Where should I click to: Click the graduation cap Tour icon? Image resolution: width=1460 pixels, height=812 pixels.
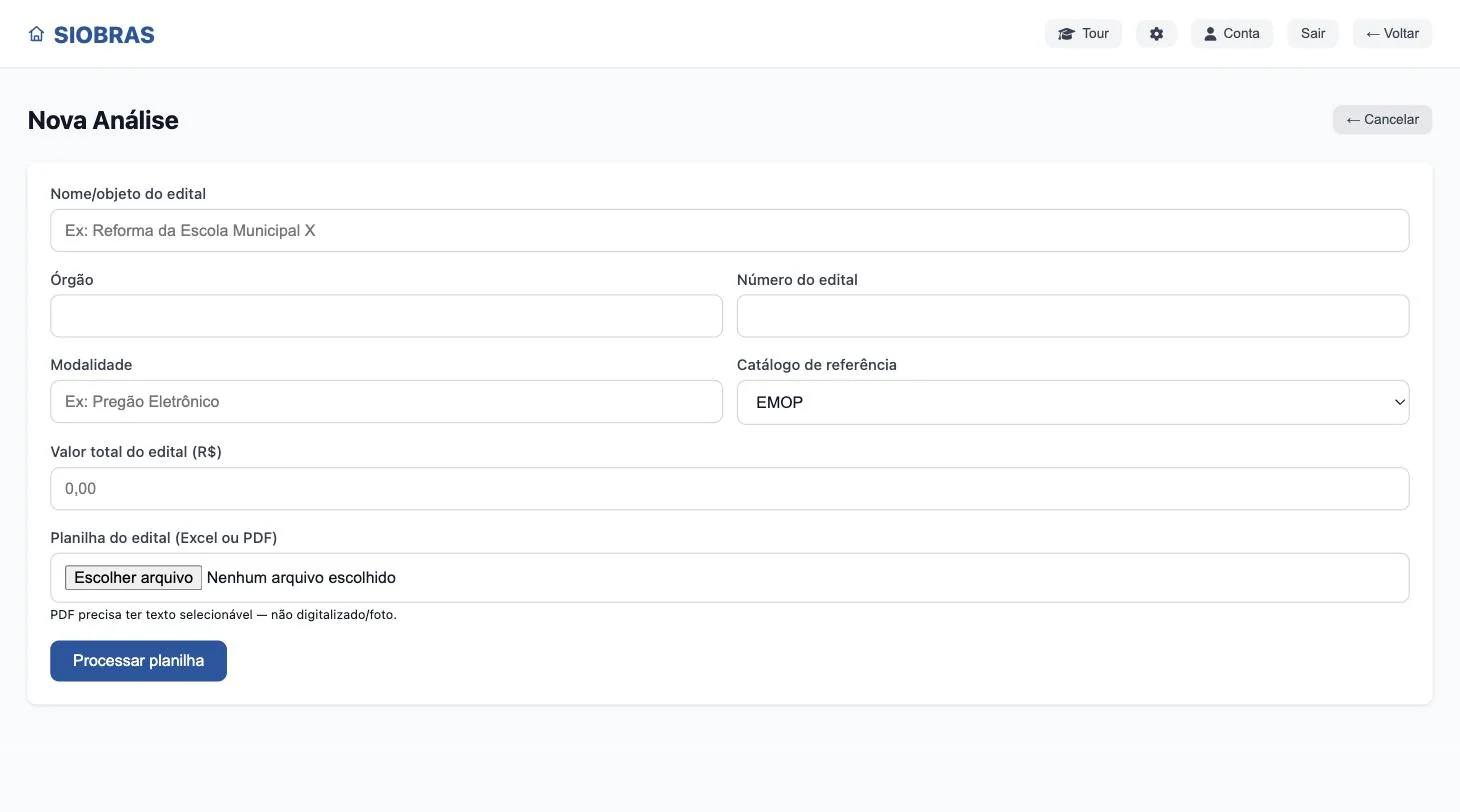(x=1066, y=34)
